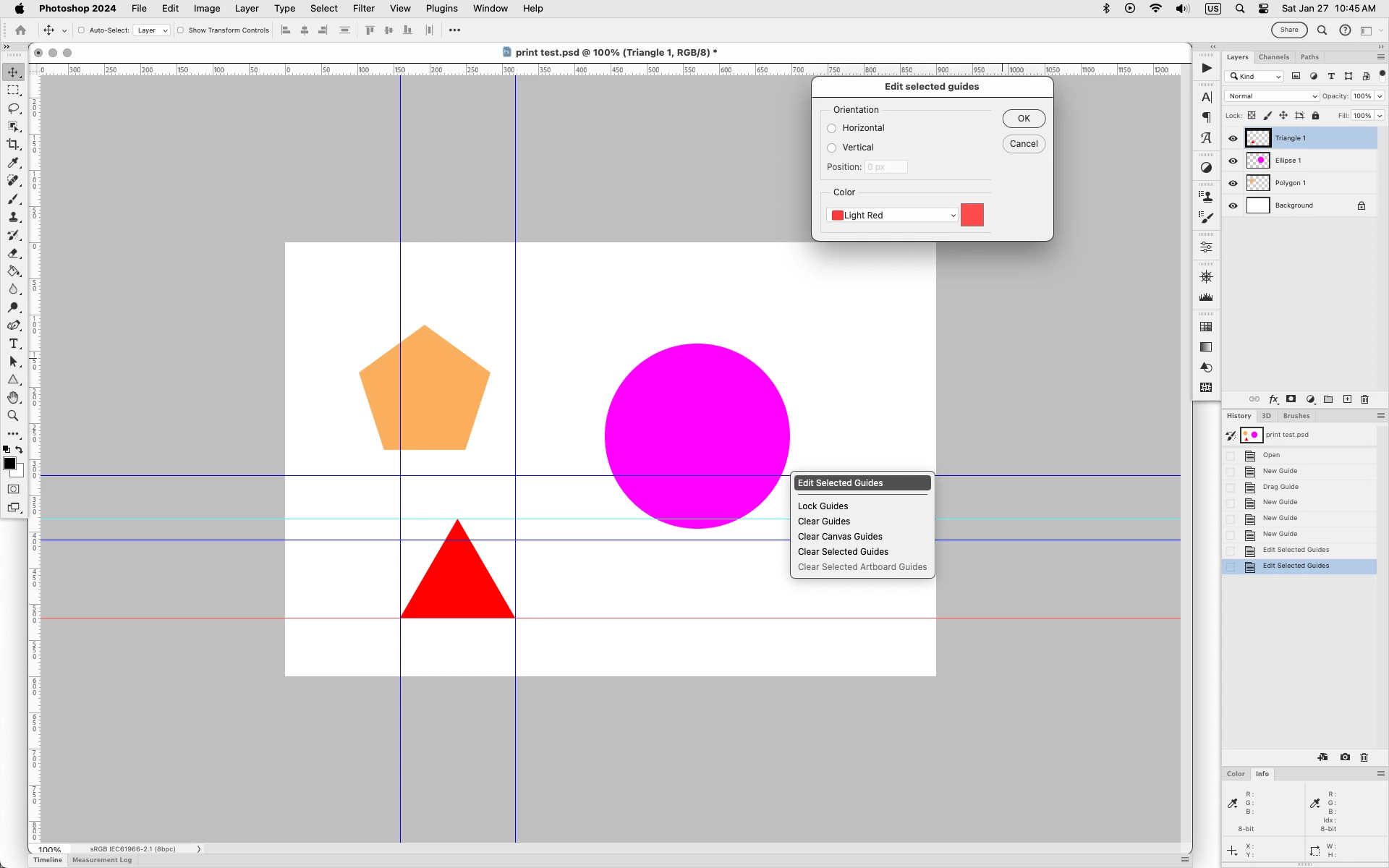Viewport: 1389px width, 868px height.
Task: Expand the layer Kind filter dropdown
Action: [1255, 77]
